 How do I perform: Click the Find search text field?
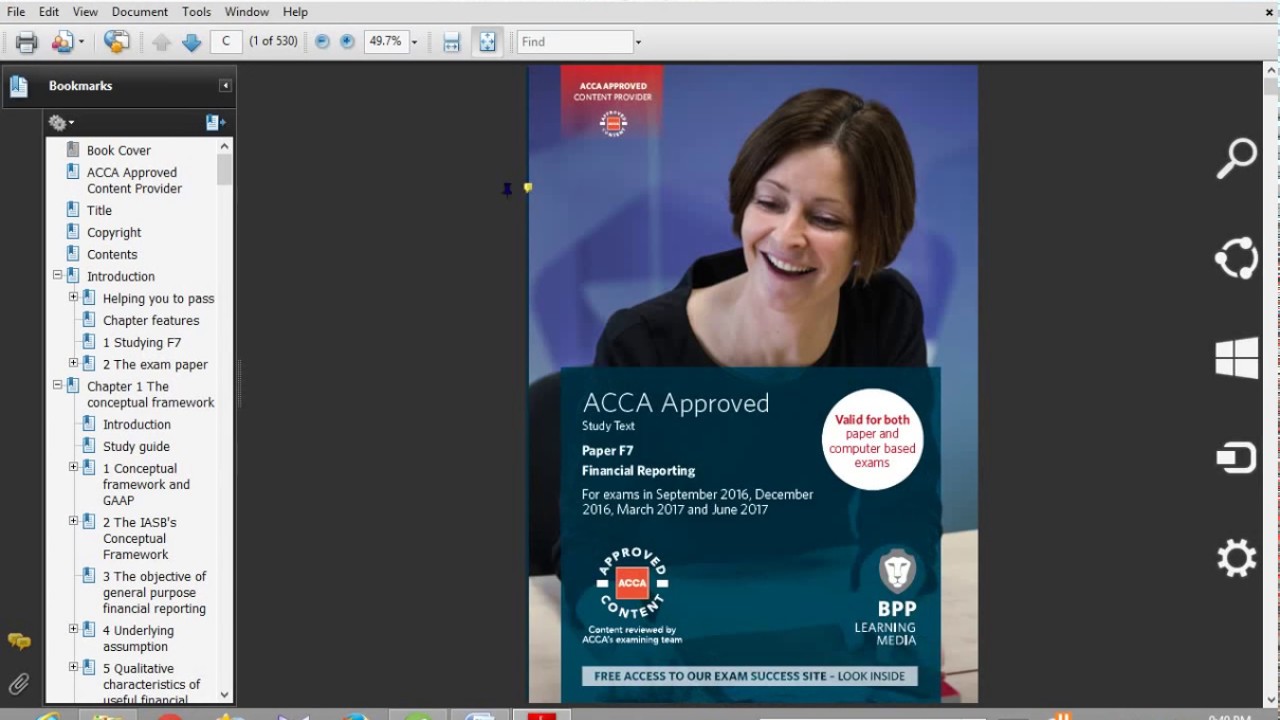pyautogui.click(x=576, y=41)
